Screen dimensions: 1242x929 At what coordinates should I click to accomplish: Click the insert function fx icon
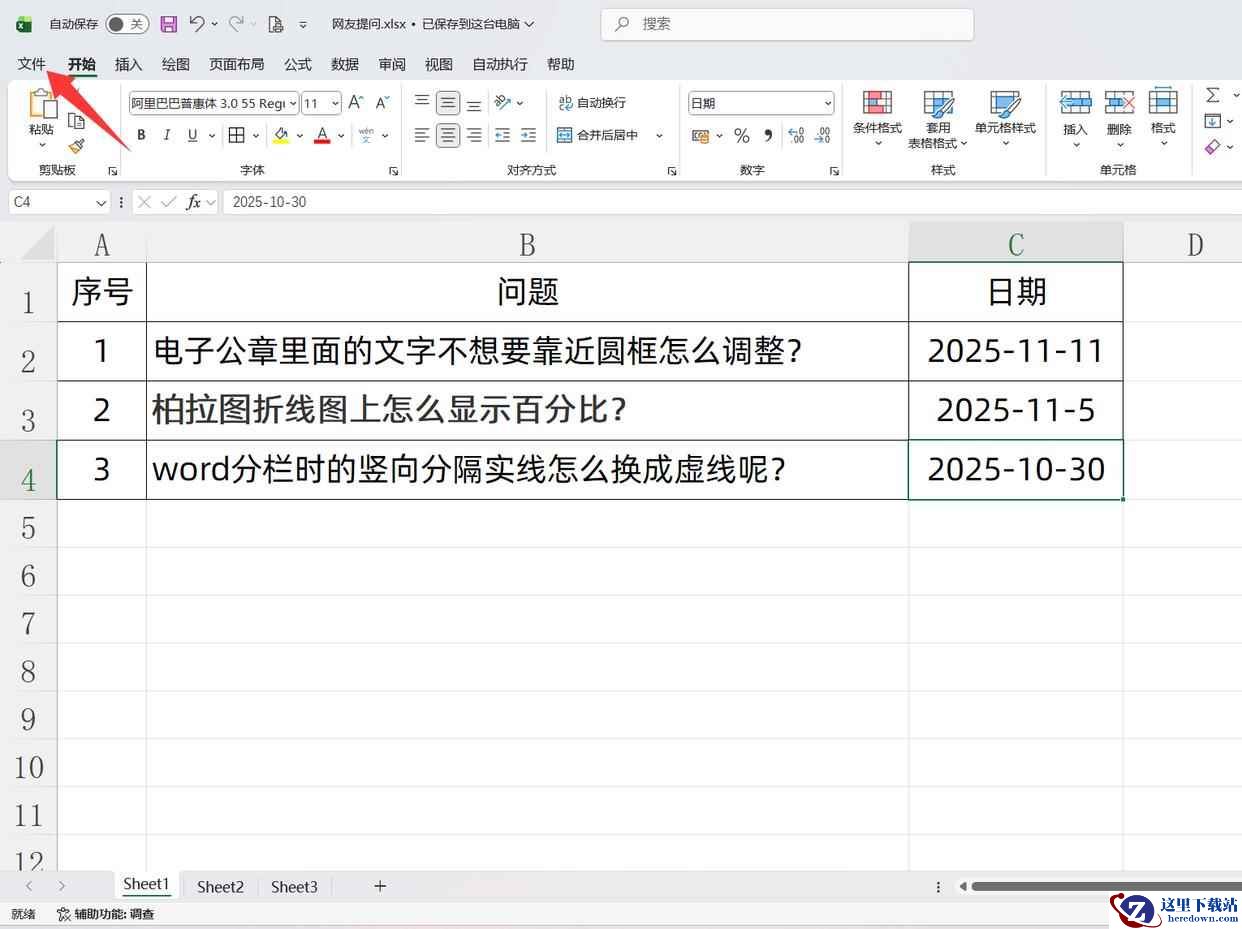point(194,202)
